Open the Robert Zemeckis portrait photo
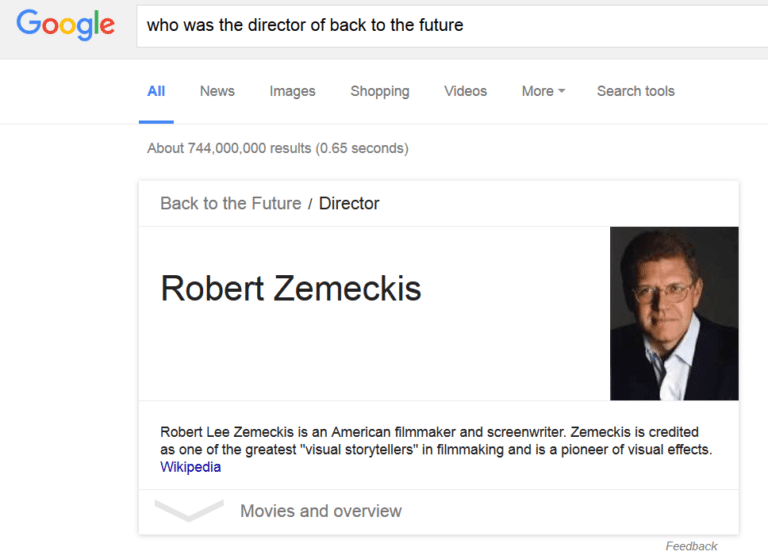Image resolution: width=768 pixels, height=559 pixels. (x=674, y=313)
